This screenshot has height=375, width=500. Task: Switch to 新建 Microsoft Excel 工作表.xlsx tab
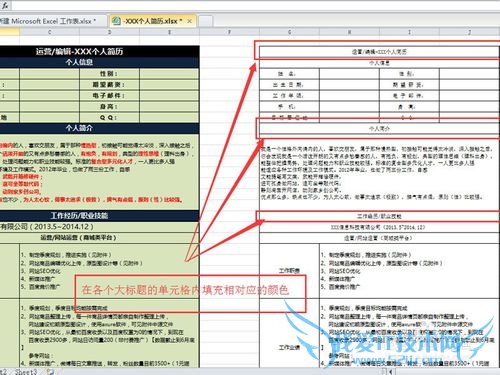click(50, 21)
